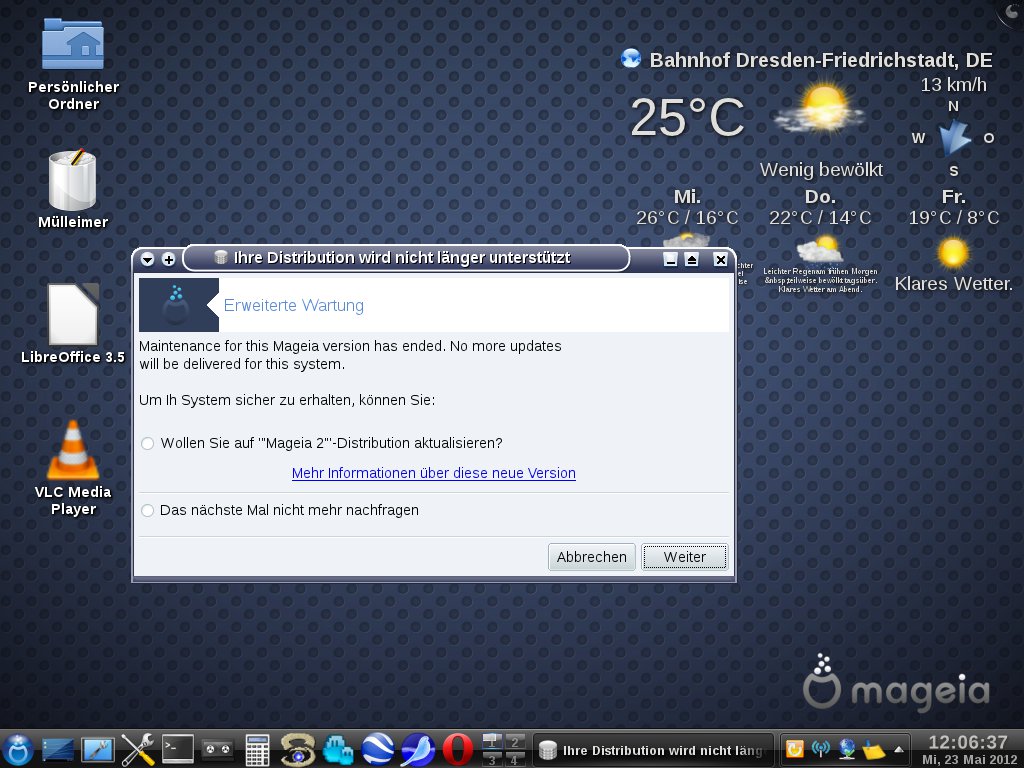Open the telephone-with-eye panel icon
This screenshot has height=768, width=1024.
tap(298, 749)
